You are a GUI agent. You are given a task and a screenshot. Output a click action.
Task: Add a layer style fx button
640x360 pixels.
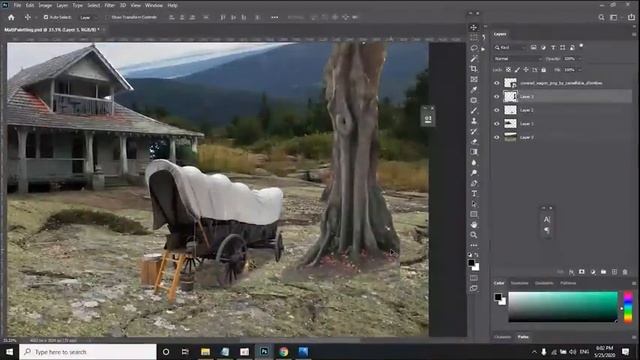(x=571, y=272)
